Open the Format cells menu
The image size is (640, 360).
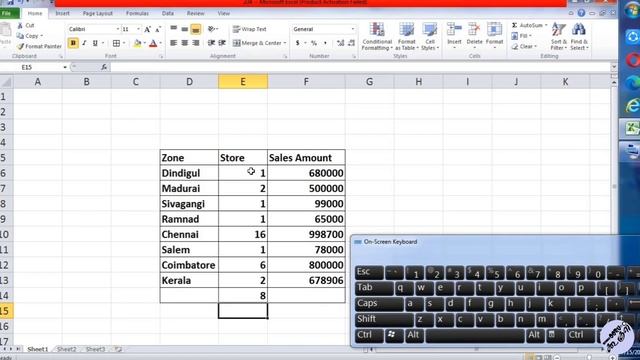point(494,36)
